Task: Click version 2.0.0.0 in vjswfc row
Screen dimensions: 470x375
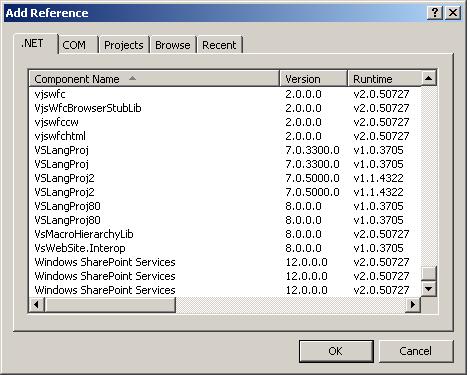Action: pyautogui.click(x=303, y=94)
